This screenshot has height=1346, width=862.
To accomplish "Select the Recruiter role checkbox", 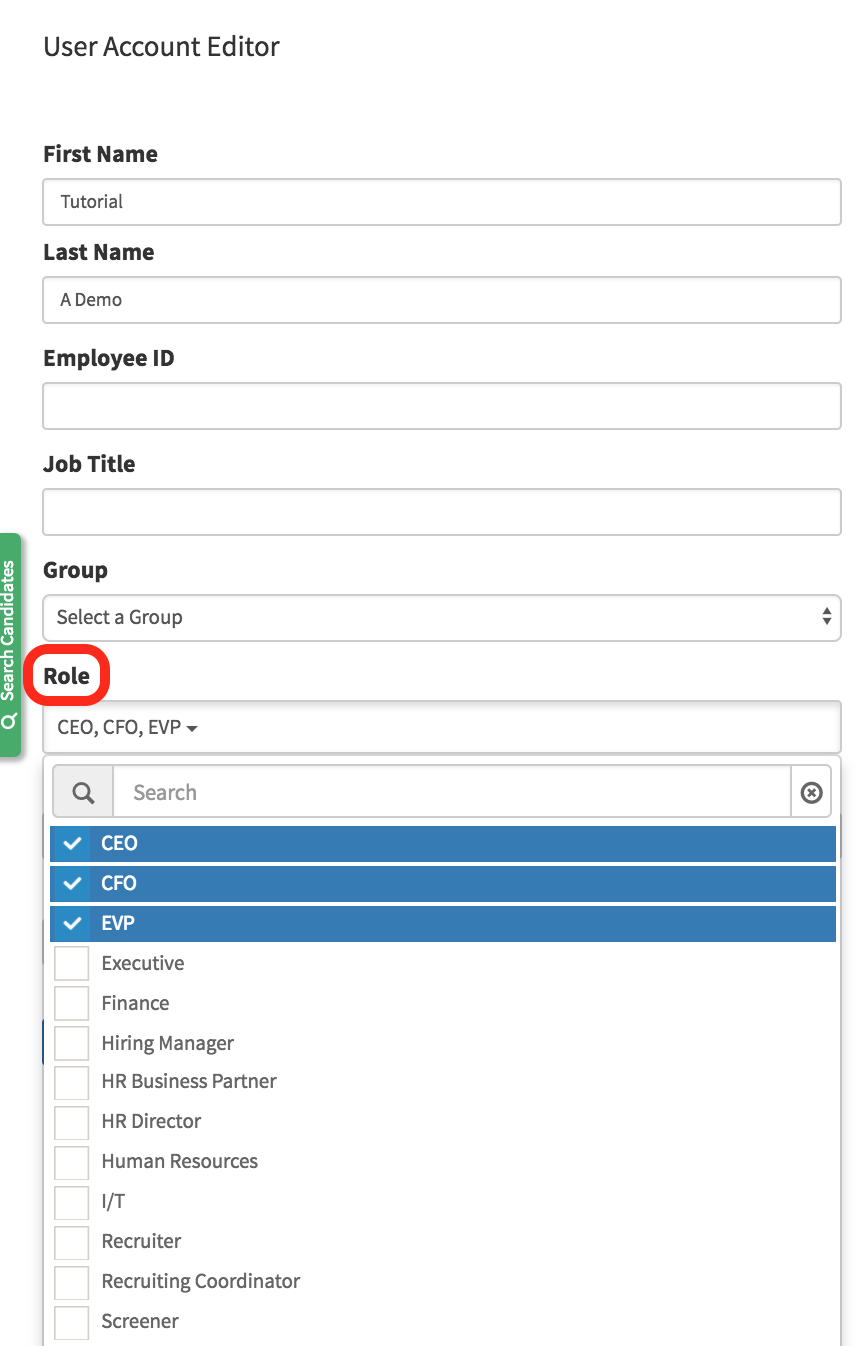I will coord(72,1242).
